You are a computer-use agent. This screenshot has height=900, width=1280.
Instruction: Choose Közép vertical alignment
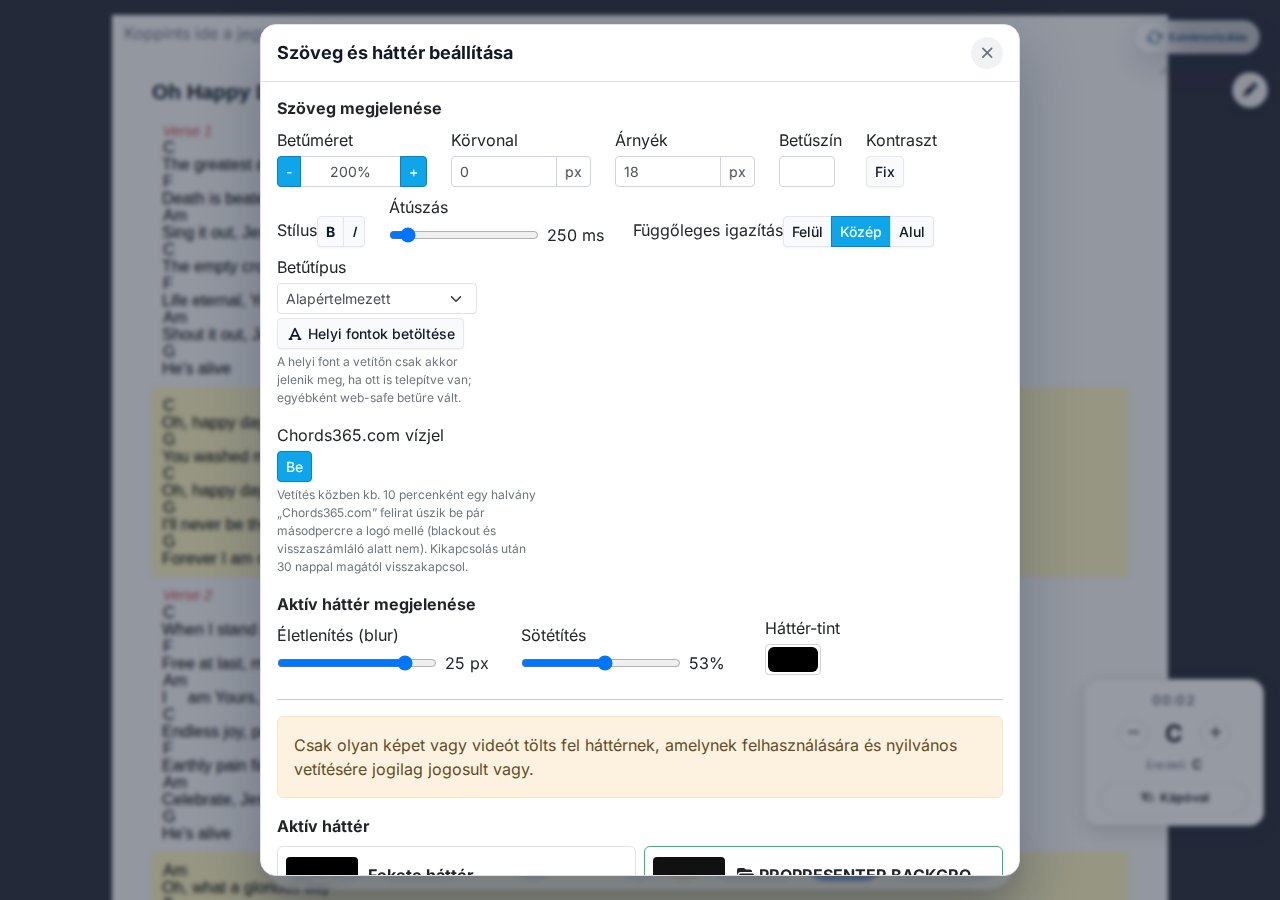[x=860, y=232]
